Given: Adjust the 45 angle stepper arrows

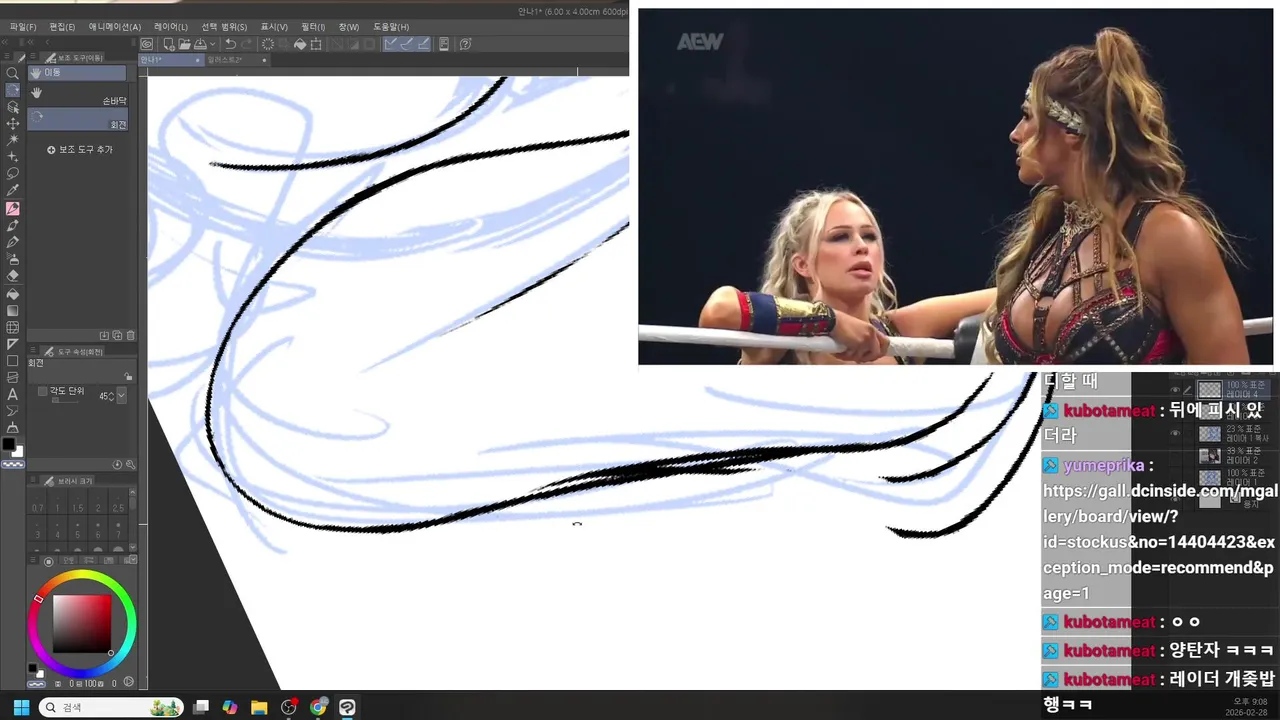Looking at the screenshot, I should pyautogui.click(x=111, y=396).
